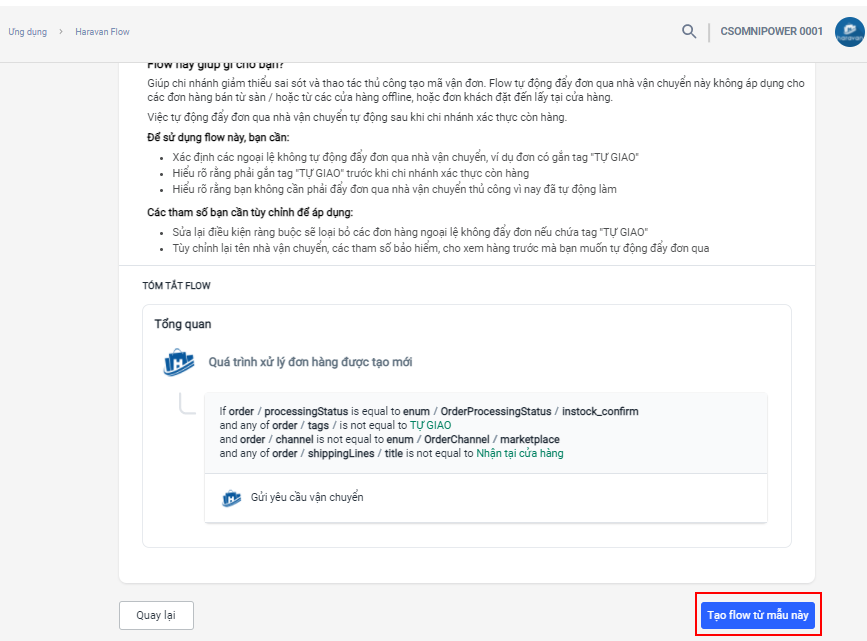867x641 pixels.
Task: Click account name CSOMNIPOWER 0001
Action: tap(771, 32)
